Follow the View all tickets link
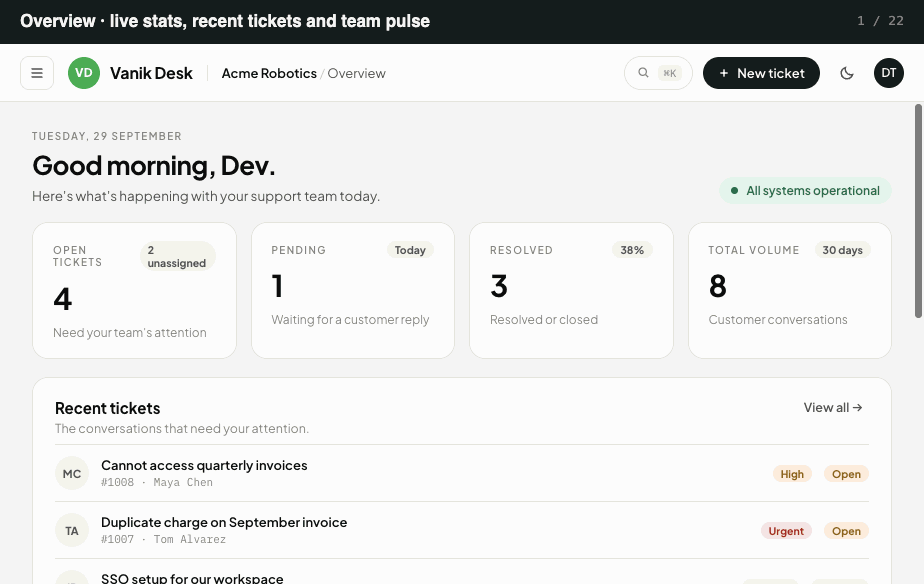Viewport: 924px width, 584px height. 833,407
